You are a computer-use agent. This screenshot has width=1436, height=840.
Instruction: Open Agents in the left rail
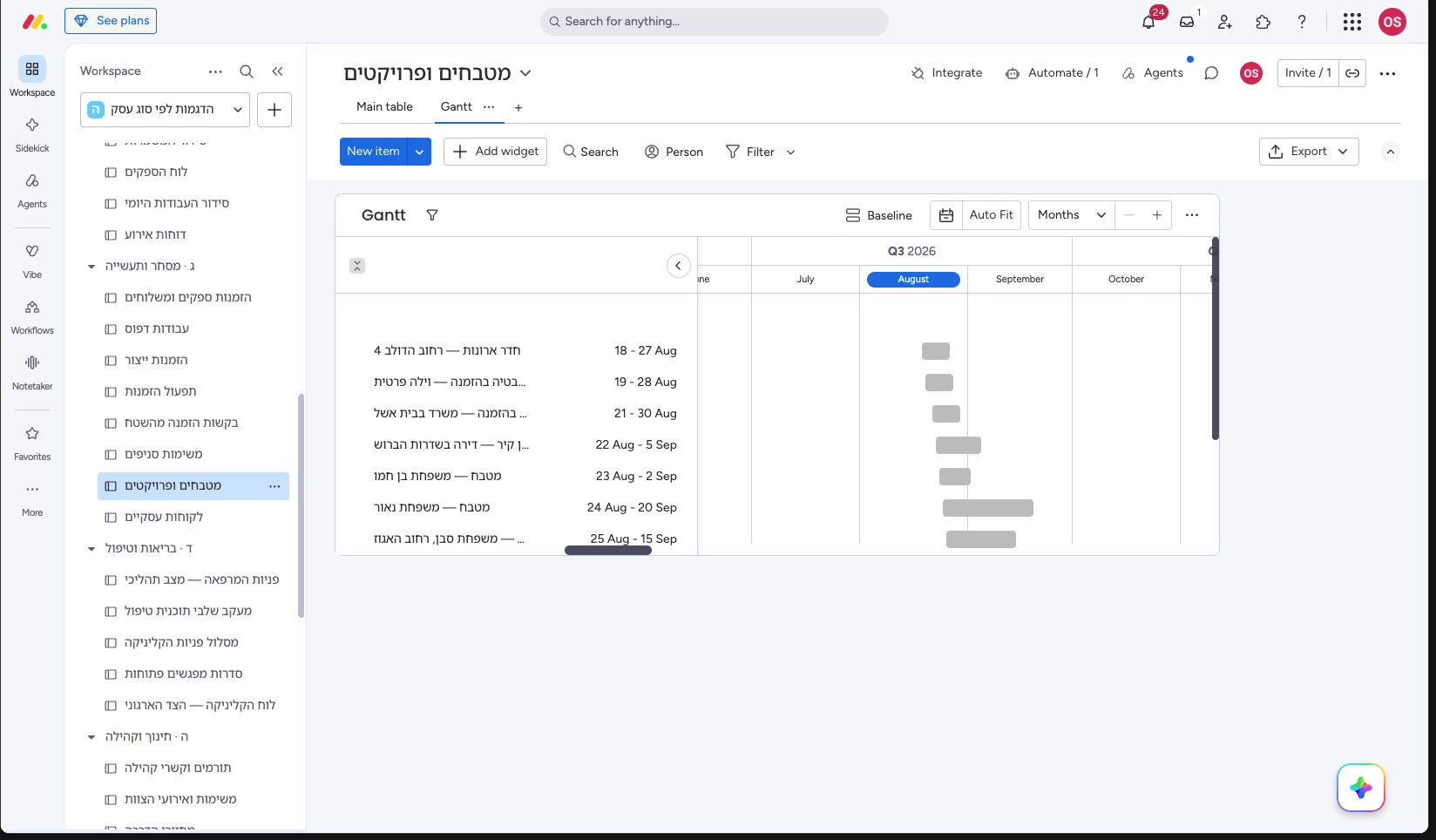click(x=32, y=189)
